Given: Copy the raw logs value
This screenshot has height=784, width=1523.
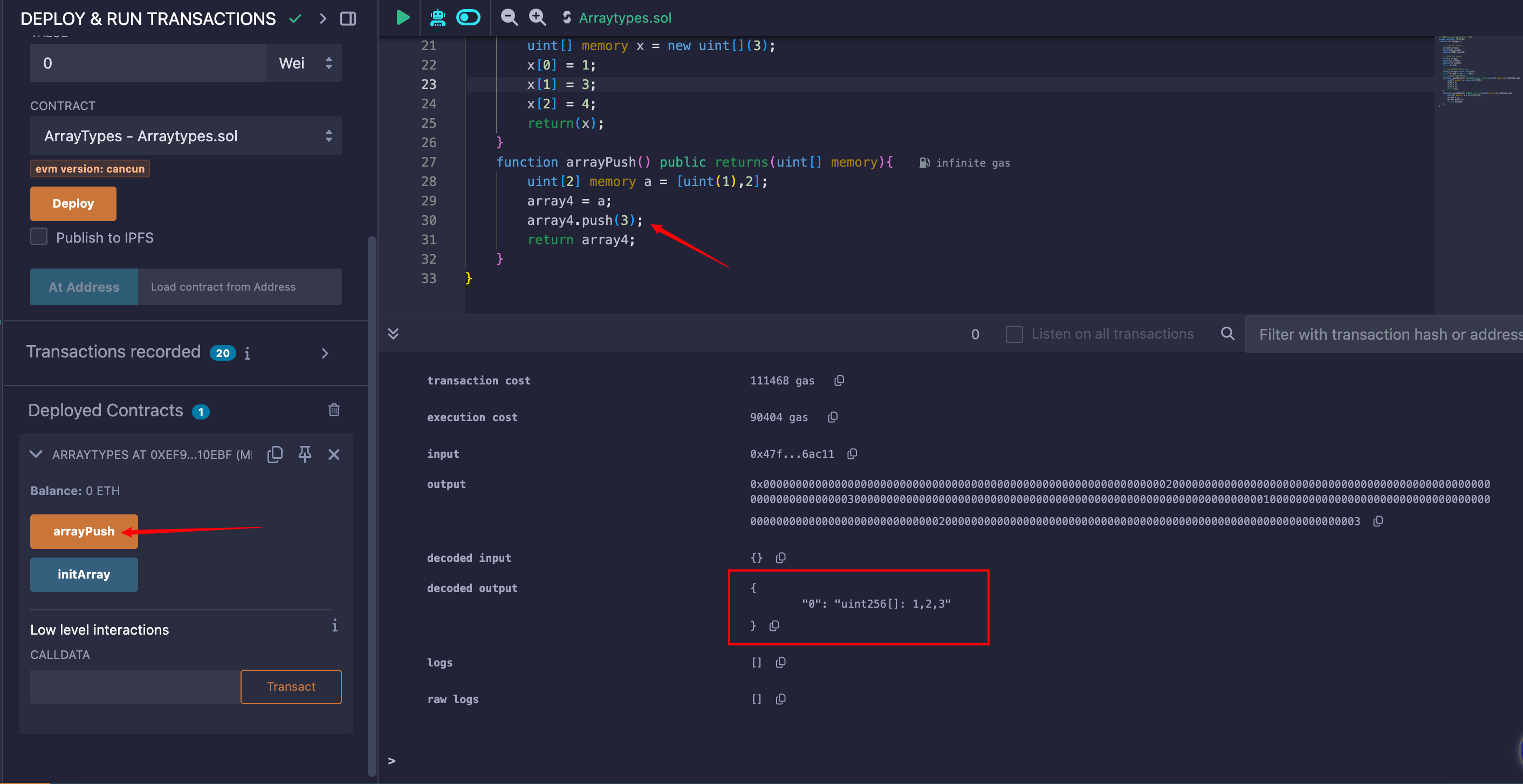Looking at the screenshot, I should 780,699.
